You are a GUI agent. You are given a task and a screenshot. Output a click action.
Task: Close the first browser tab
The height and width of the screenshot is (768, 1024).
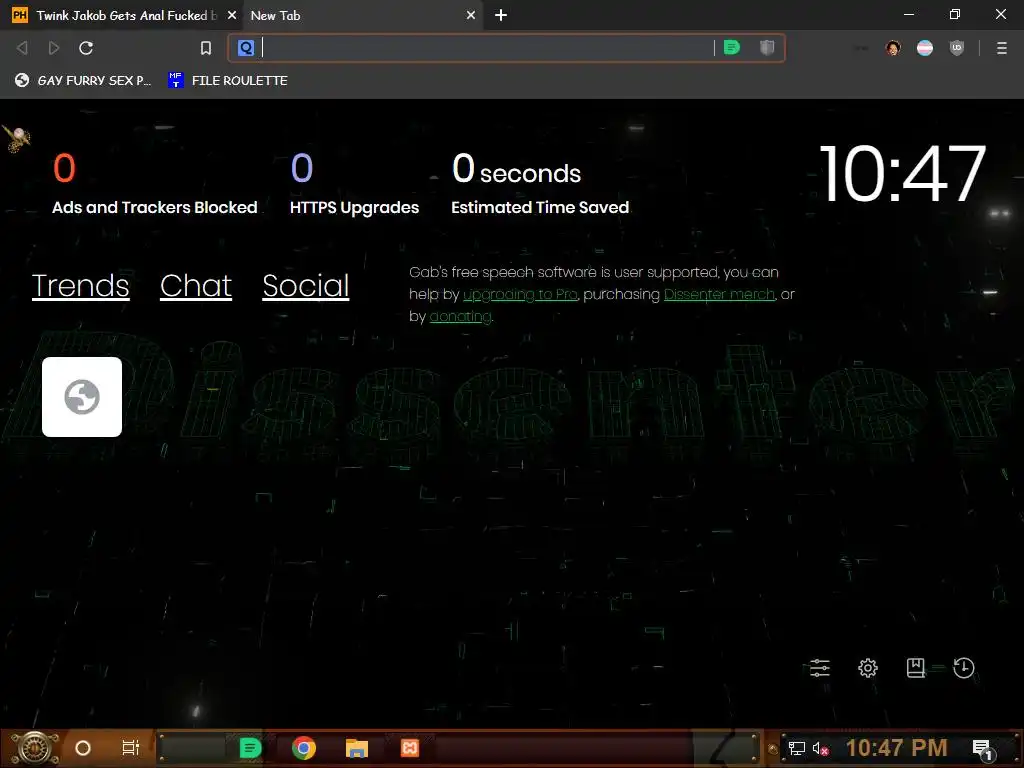coord(232,15)
